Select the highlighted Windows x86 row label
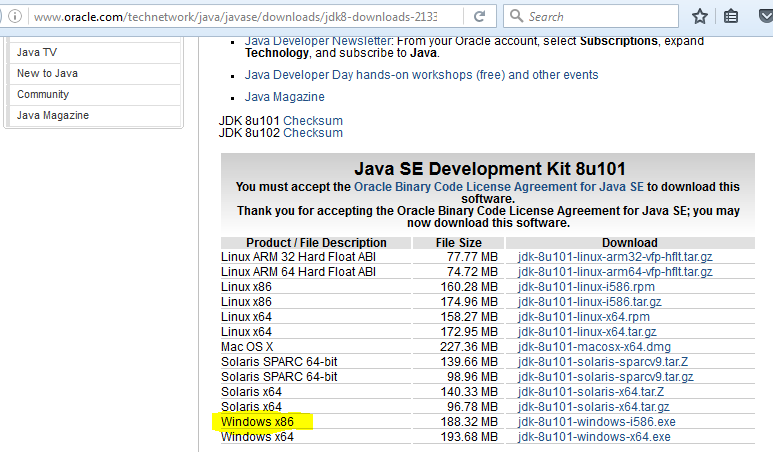The height and width of the screenshot is (452, 773). 257,422
